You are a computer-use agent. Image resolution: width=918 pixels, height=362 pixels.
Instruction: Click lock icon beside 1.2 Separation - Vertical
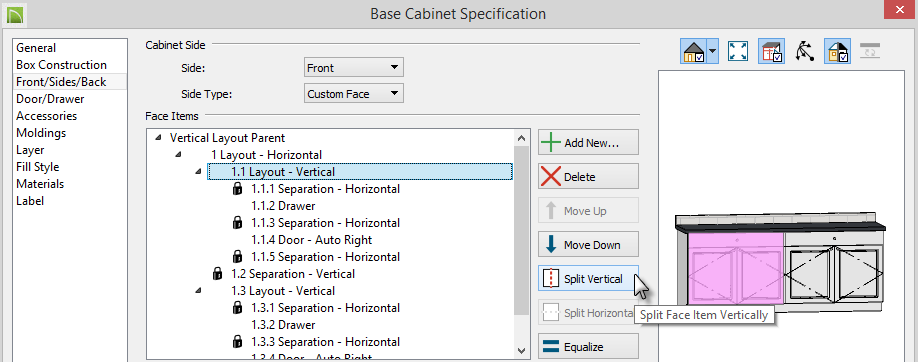click(217, 274)
